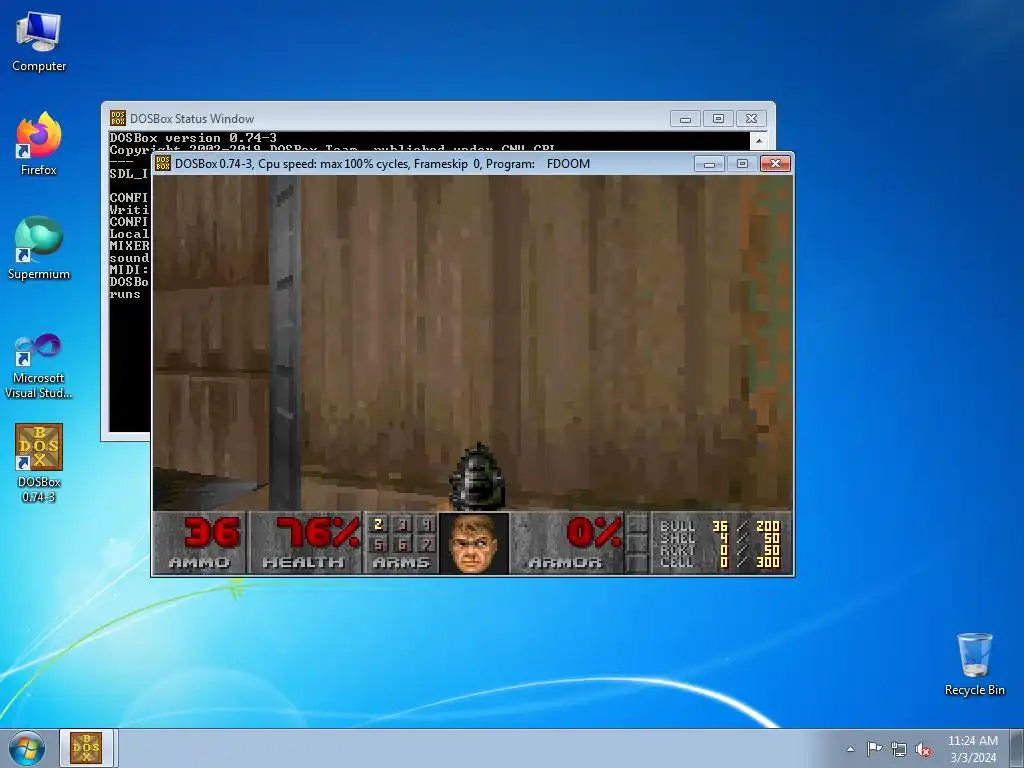Click the DOSBox taskbar button
The image size is (1024, 768).
point(87,748)
